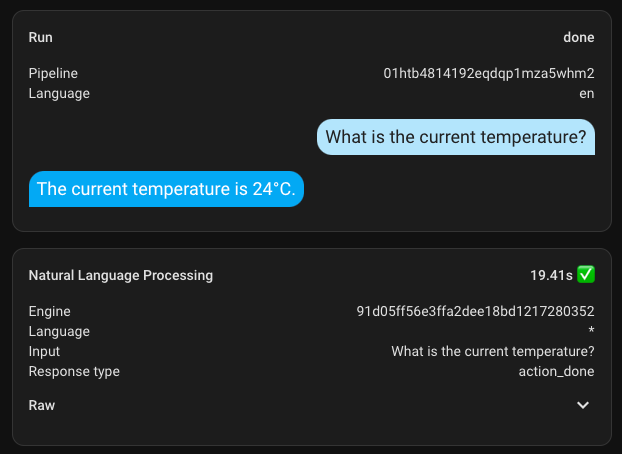Screen dimensions: 622x454
Task: Click the Response type label
Action: pyautogui.click(x=74, y=371)
